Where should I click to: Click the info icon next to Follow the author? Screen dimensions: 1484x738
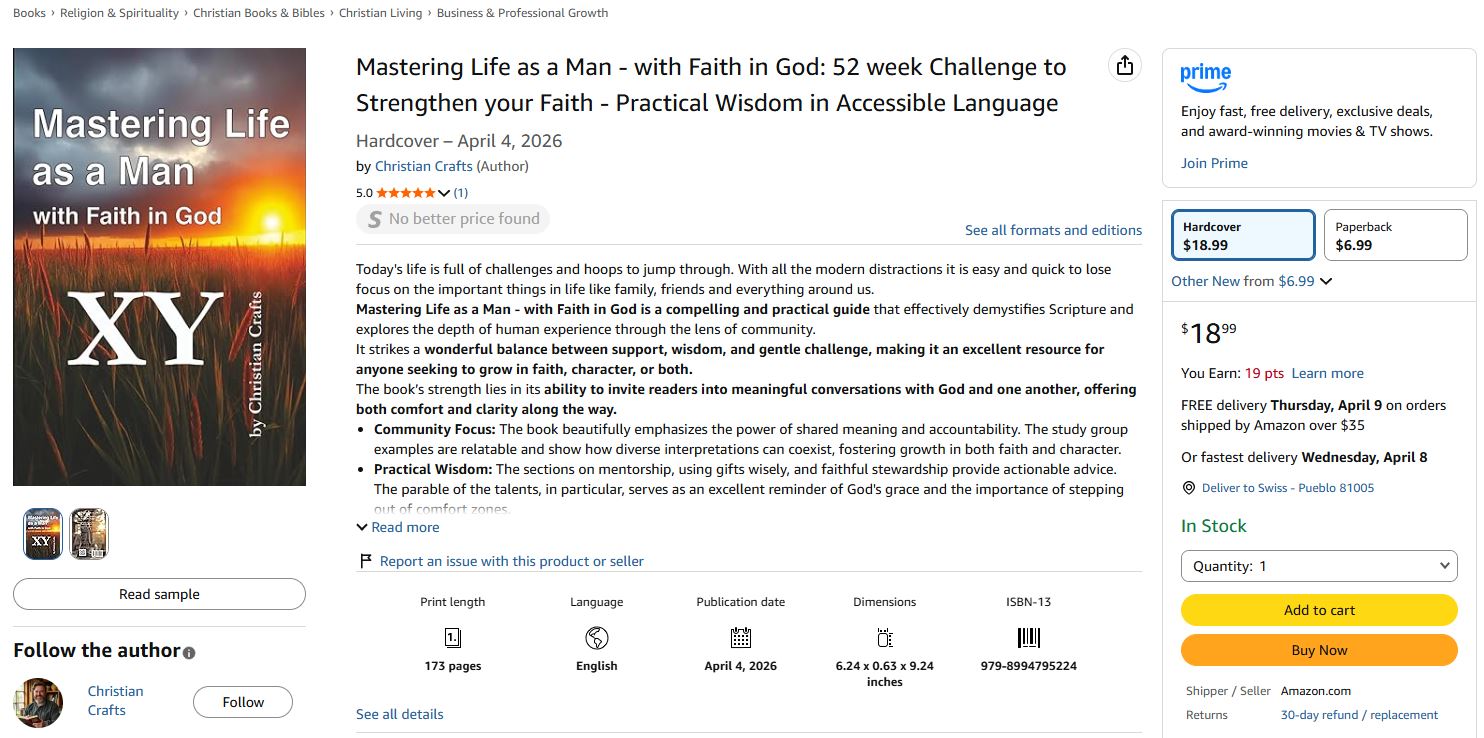(189, 652)
